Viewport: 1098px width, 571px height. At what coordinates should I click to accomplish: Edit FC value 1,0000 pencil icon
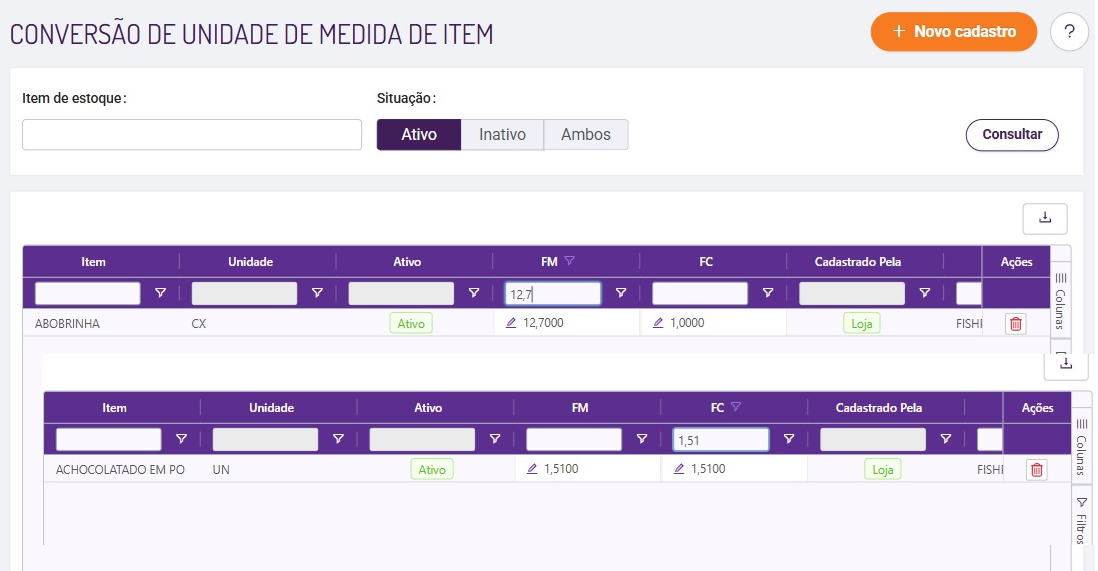click(x=658, y=323)
